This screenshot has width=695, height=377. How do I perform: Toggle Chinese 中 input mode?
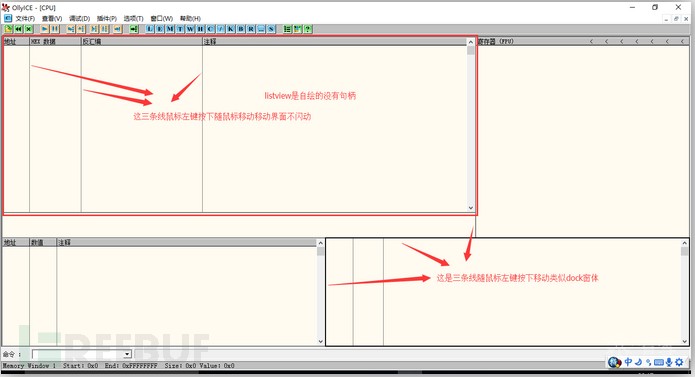628,362
